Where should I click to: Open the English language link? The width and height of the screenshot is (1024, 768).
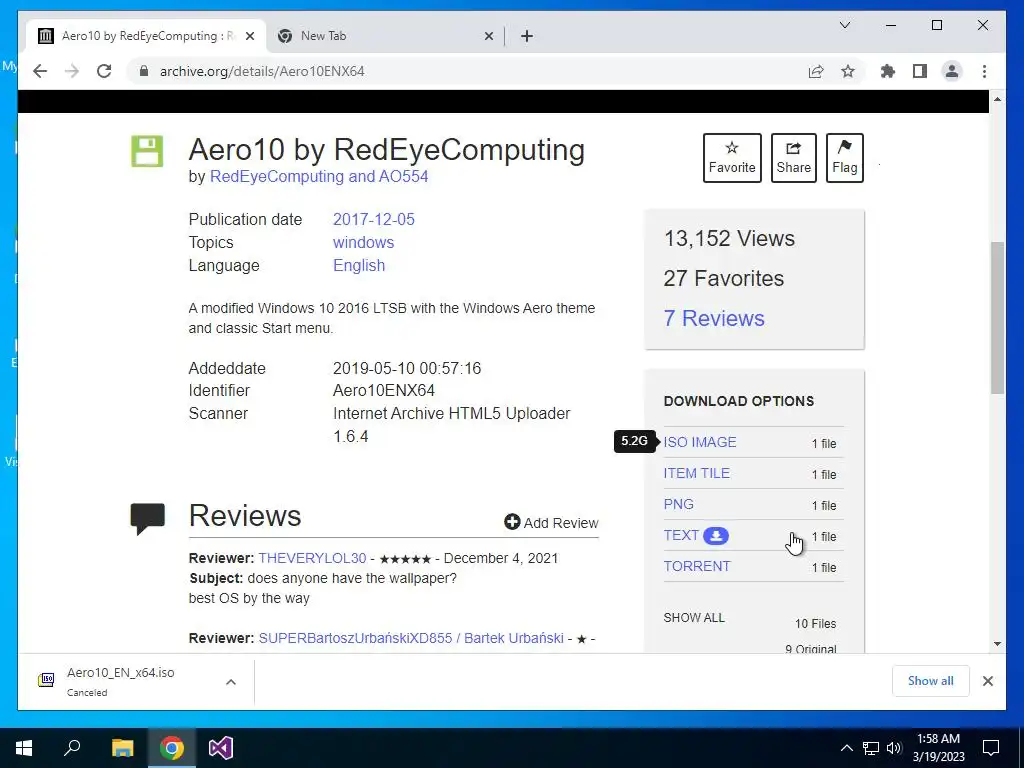click(x=359, y=265)
